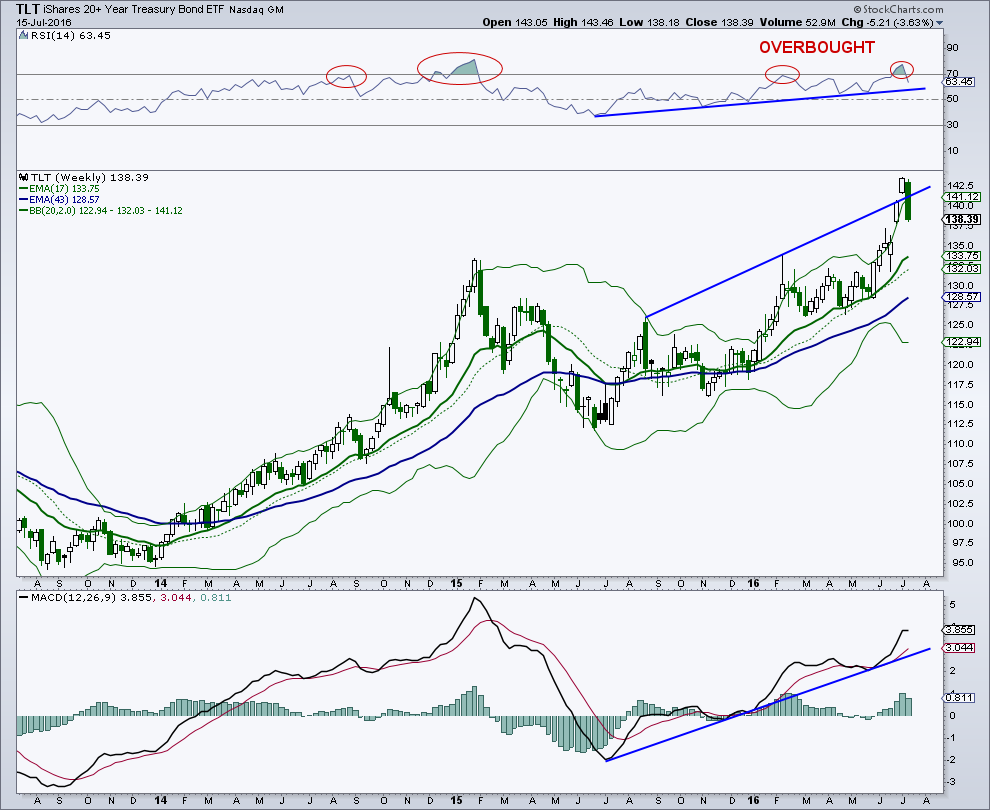This screenshot has height=810, width=990.
Task: Click the 141.12 upper band price tag
Action: (962, 197)
